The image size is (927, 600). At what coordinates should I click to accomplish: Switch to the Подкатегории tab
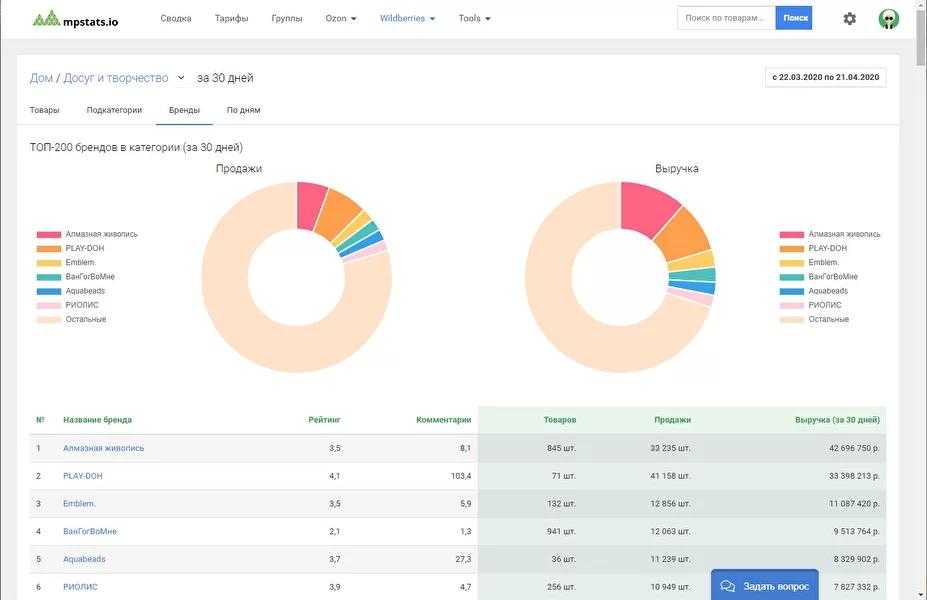coord(114,110)
